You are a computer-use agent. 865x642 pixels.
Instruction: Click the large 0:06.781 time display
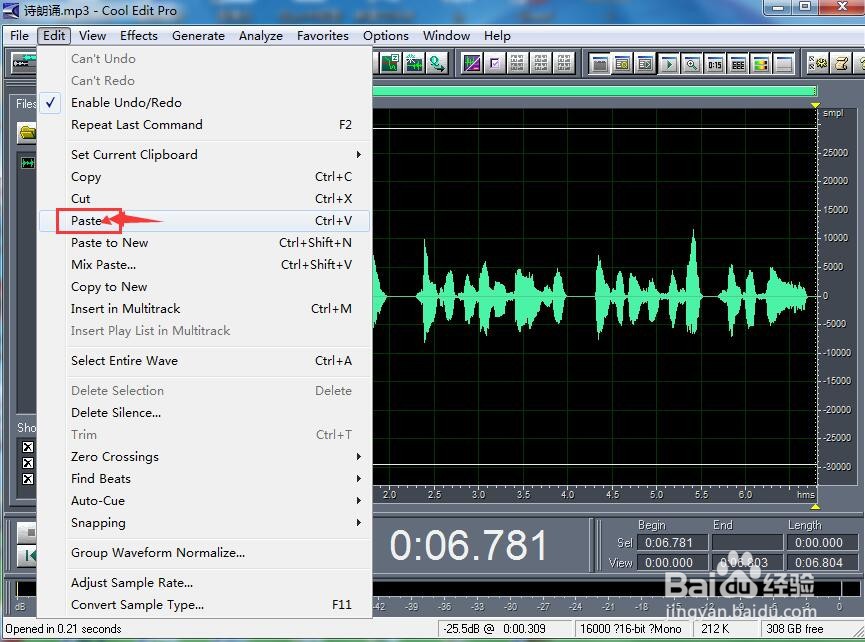point(468,545)
